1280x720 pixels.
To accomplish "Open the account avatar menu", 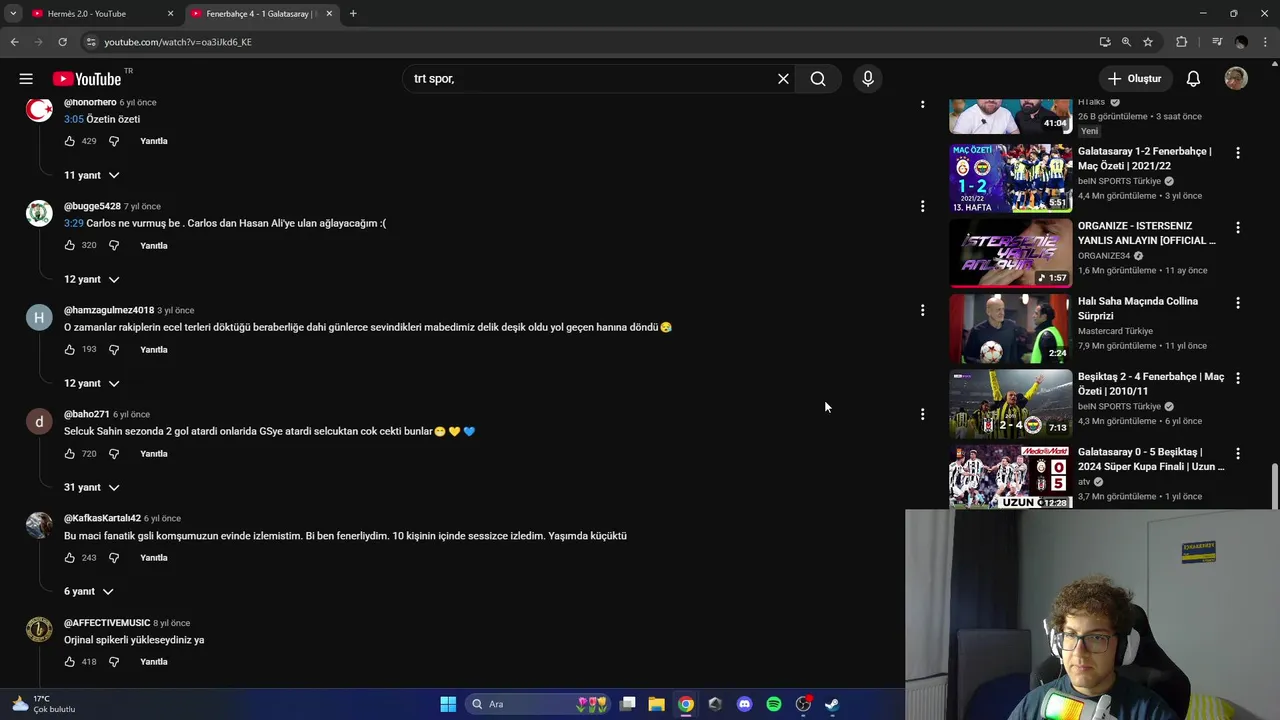I will click(1236, 79).
